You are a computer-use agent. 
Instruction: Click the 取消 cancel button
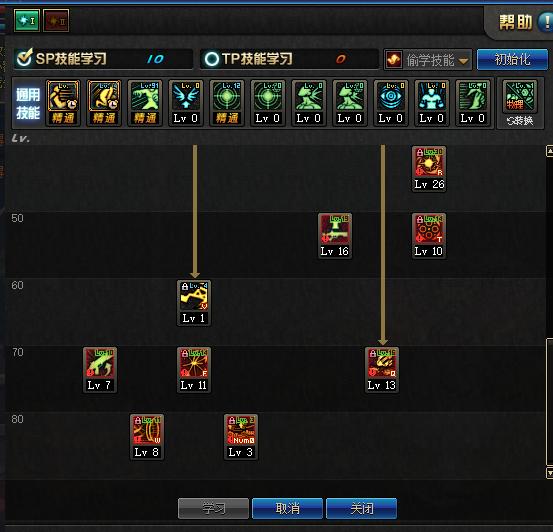point(287,508)
